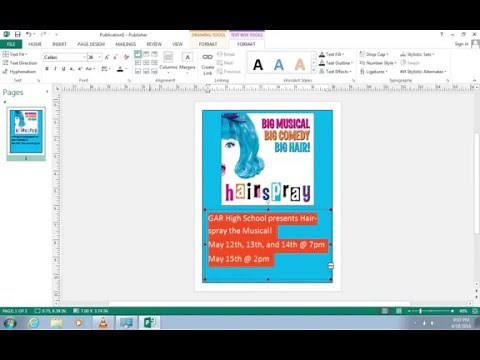Screen dimensions: 480x360
Task: Click single page view icon in status bar
Action: coord(385,311)
